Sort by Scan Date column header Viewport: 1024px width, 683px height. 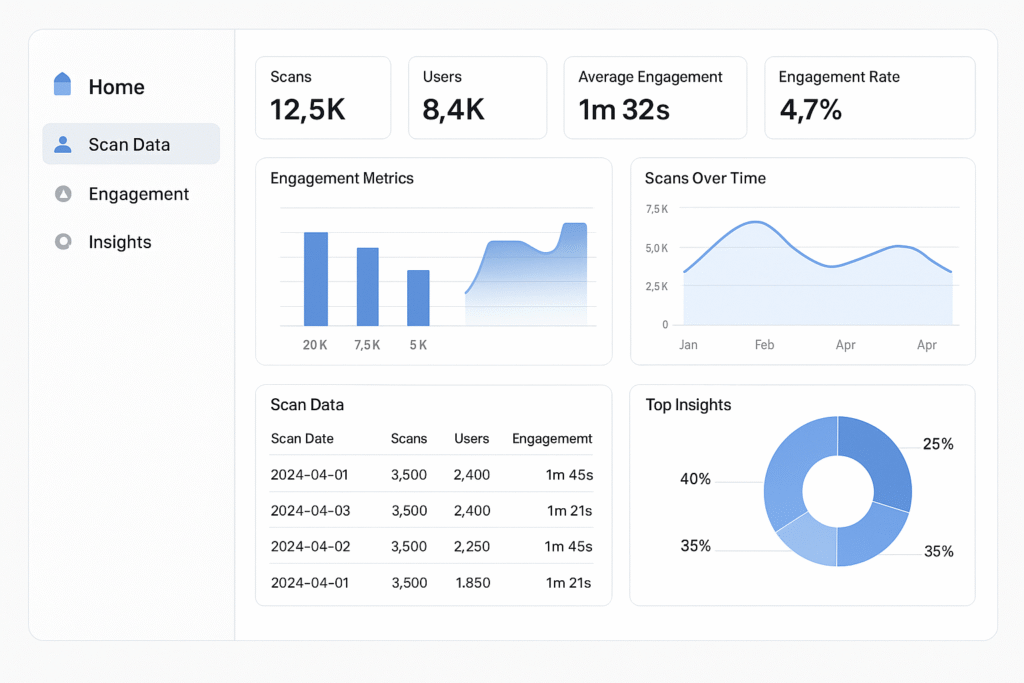pyautogui.click(x=302, y=438)
